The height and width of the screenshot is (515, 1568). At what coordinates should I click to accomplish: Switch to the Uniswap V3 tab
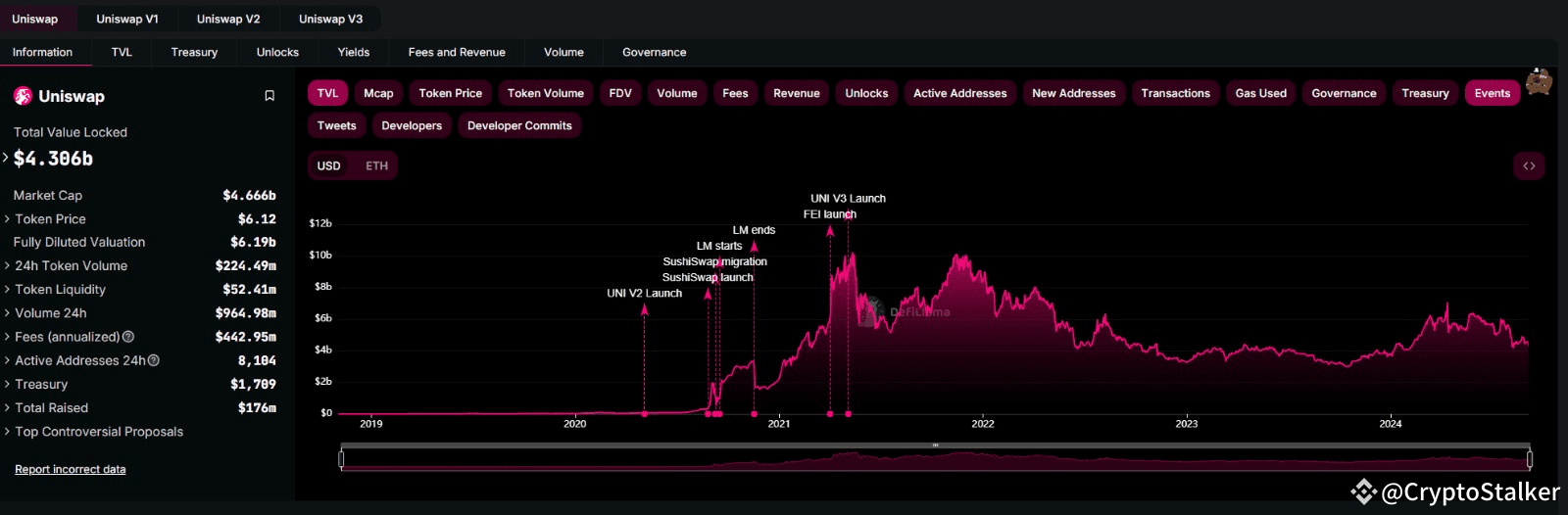330,19
